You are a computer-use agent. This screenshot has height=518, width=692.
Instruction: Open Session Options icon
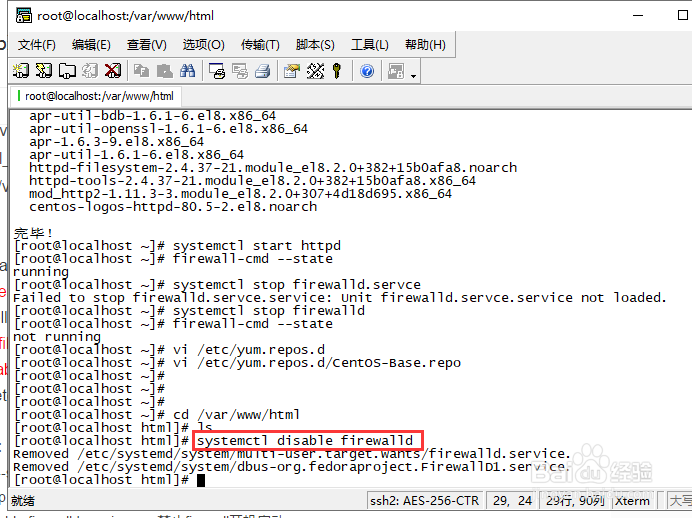coord(292,71)
